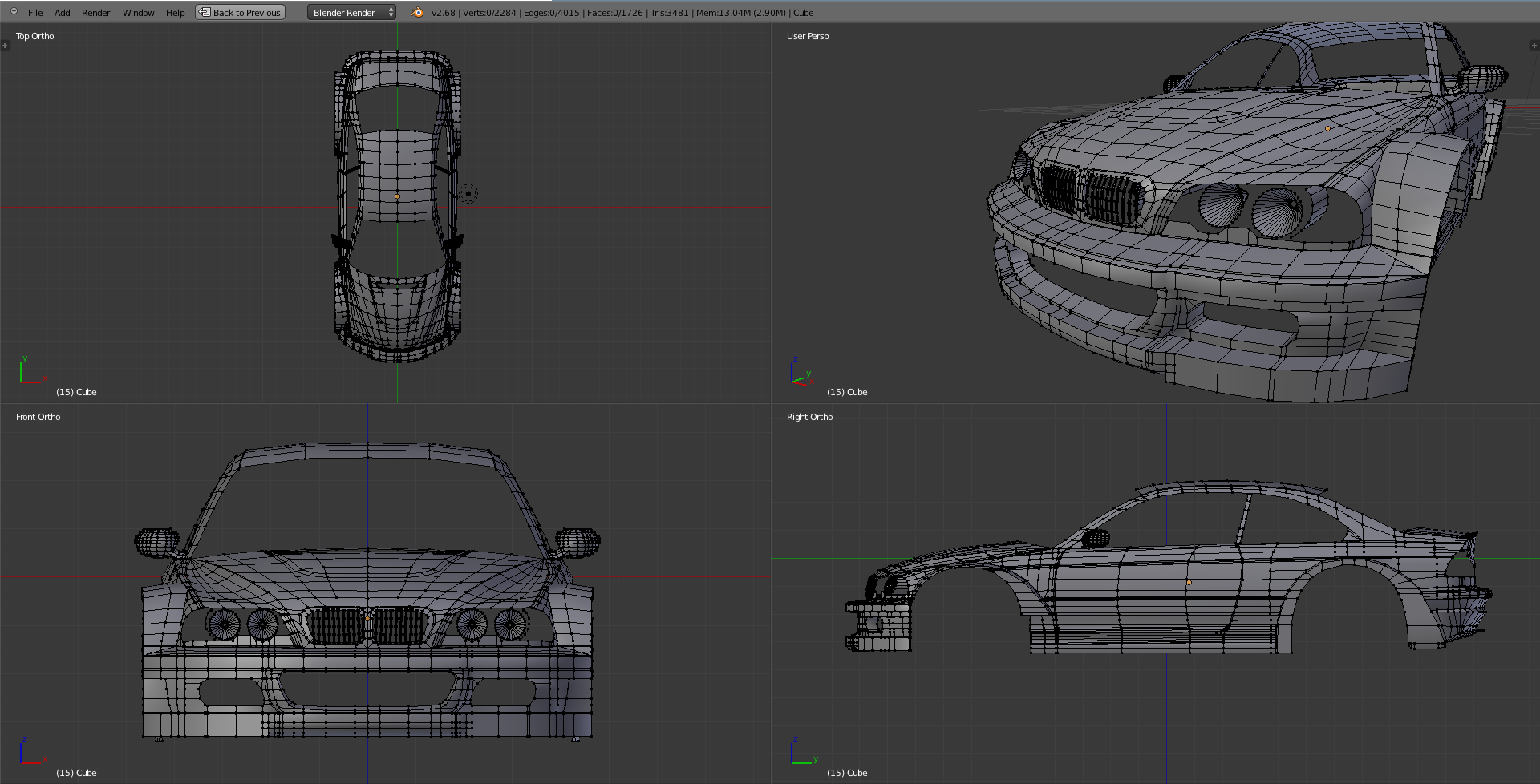Click the Blender logo icon in header
Viewport: 1540px width, 784px height.
(417, 12)
